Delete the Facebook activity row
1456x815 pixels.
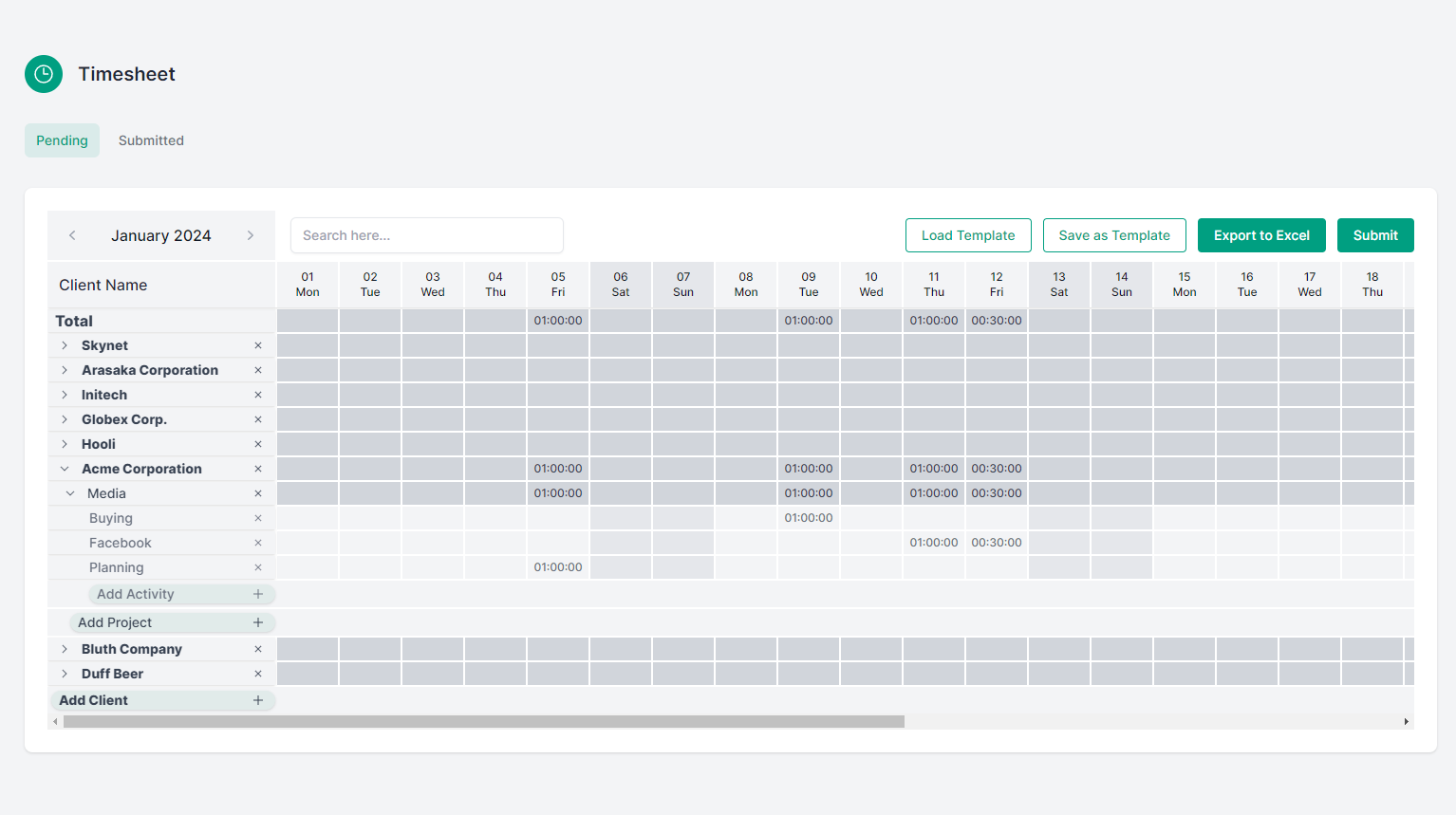pos(257,543)
